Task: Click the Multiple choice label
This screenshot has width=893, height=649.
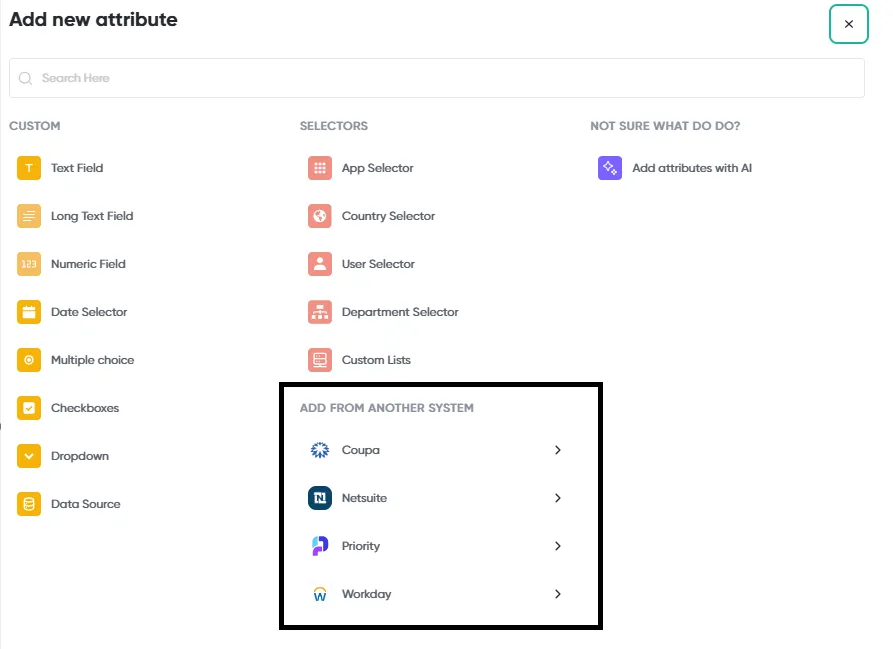Action: point(92,360)
